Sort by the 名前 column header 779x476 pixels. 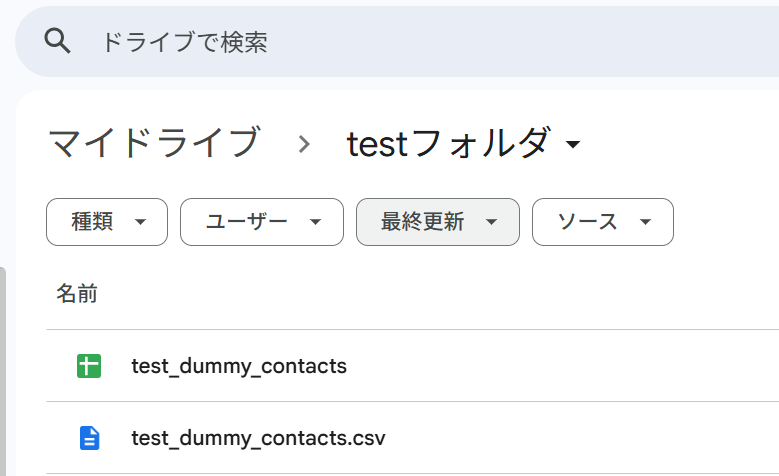77,293
